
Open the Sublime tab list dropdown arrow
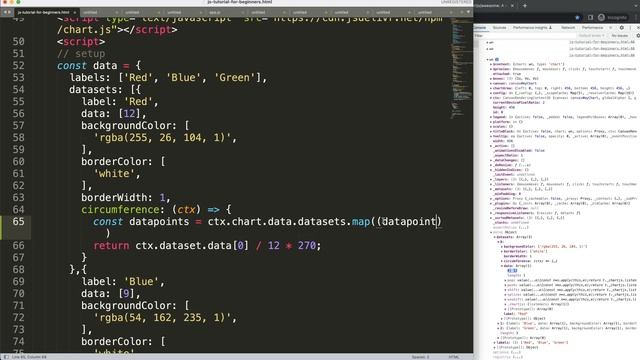tap(468, 12)
